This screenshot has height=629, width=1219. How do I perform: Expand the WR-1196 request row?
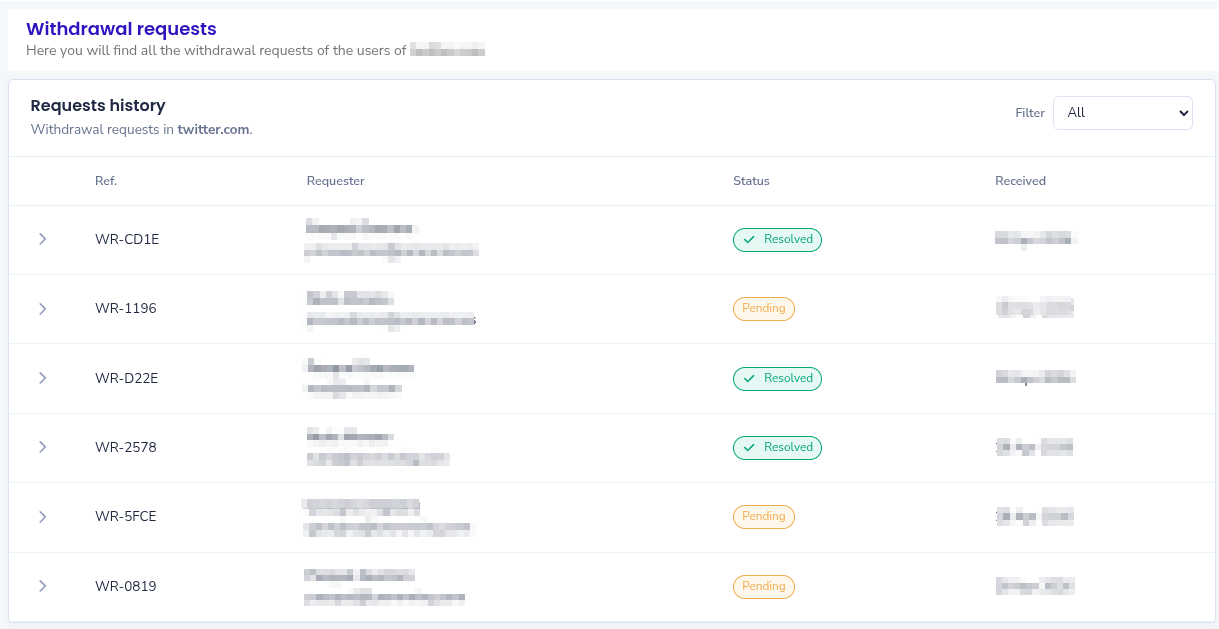(x=42, y=308)
